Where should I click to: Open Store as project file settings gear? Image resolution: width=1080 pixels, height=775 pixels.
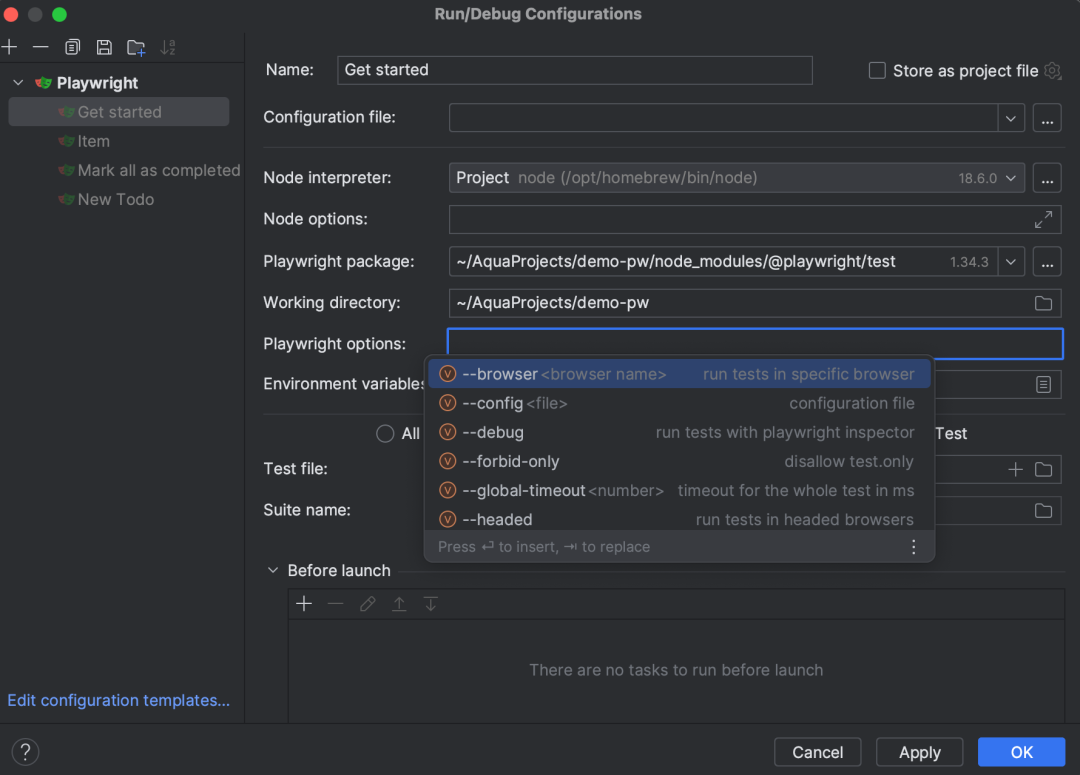pyautogui.click(x=1052, y=70)
